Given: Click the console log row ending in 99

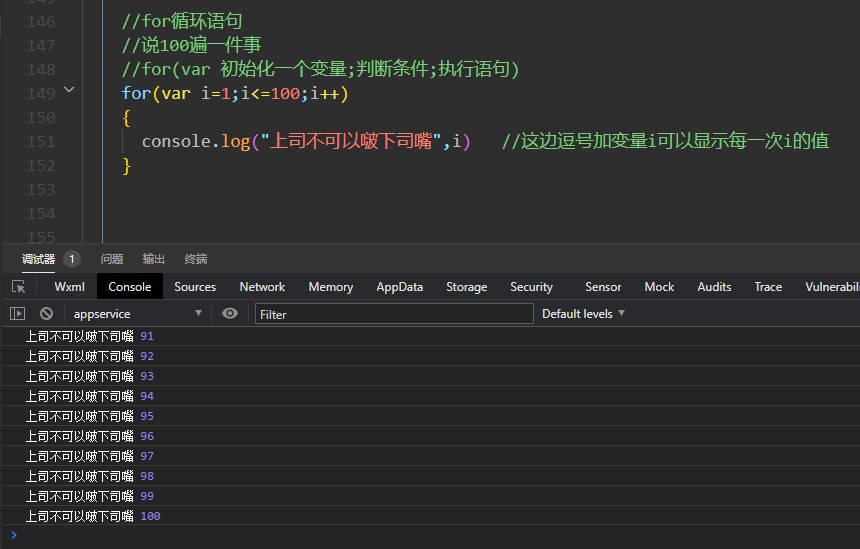Looking at the screenshot, I should click(430, 496).
